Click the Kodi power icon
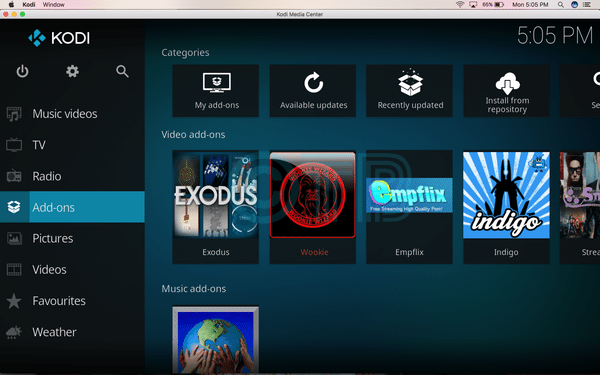Viewport: 600px width, 375px height. (22, 71)
